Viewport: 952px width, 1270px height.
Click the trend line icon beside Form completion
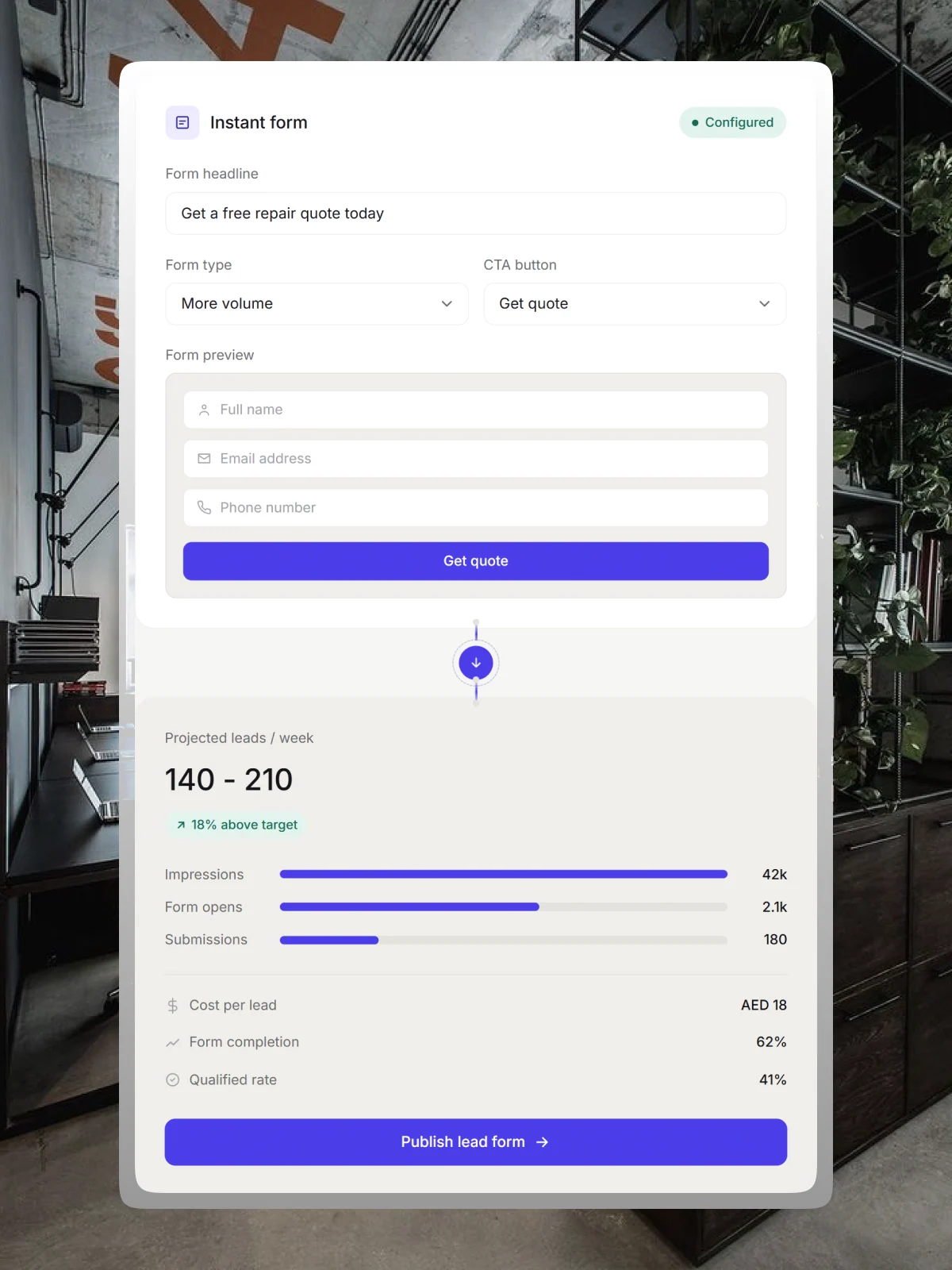click(173, 1042)
